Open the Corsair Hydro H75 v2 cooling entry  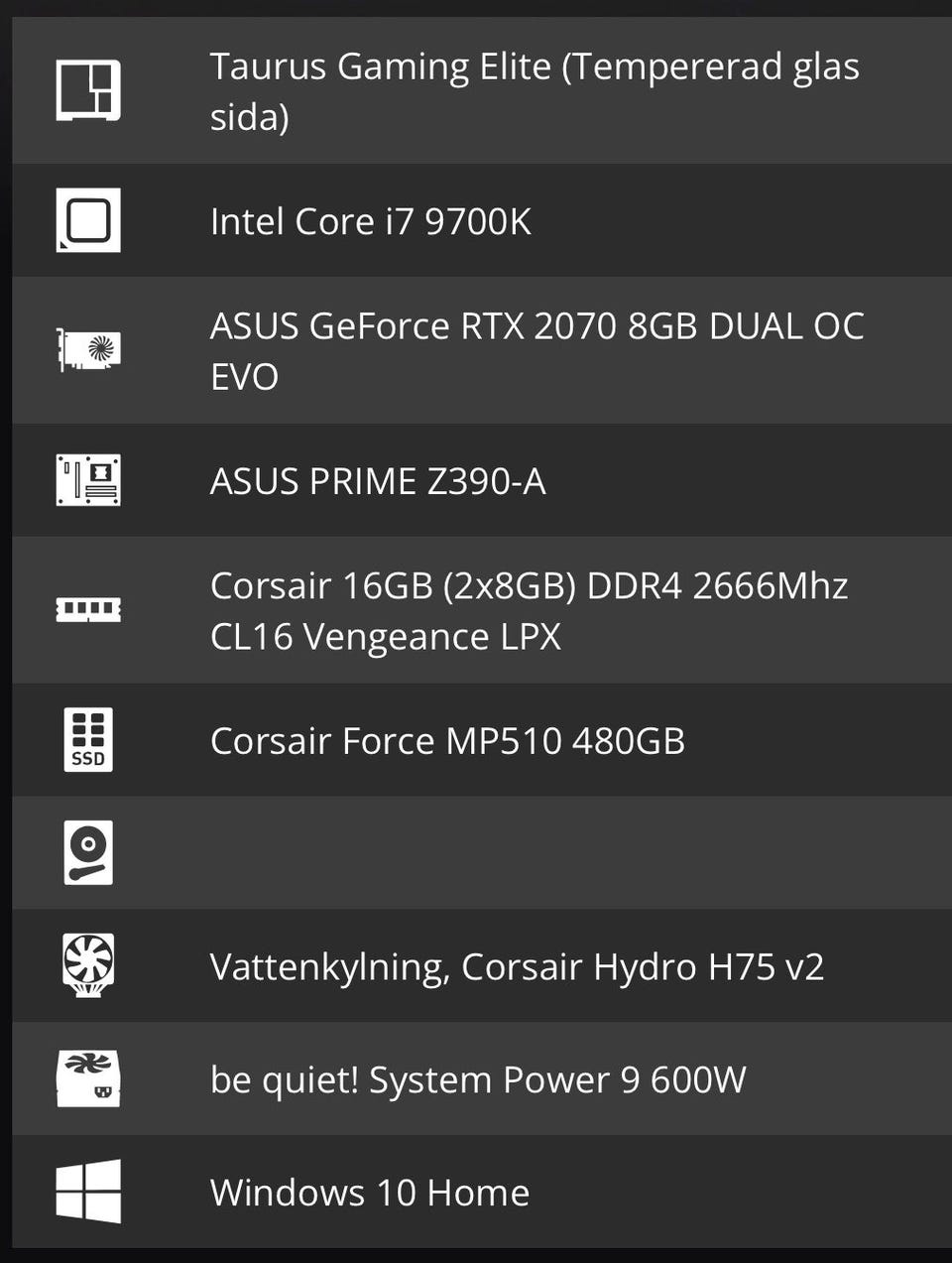pos(517,966)
